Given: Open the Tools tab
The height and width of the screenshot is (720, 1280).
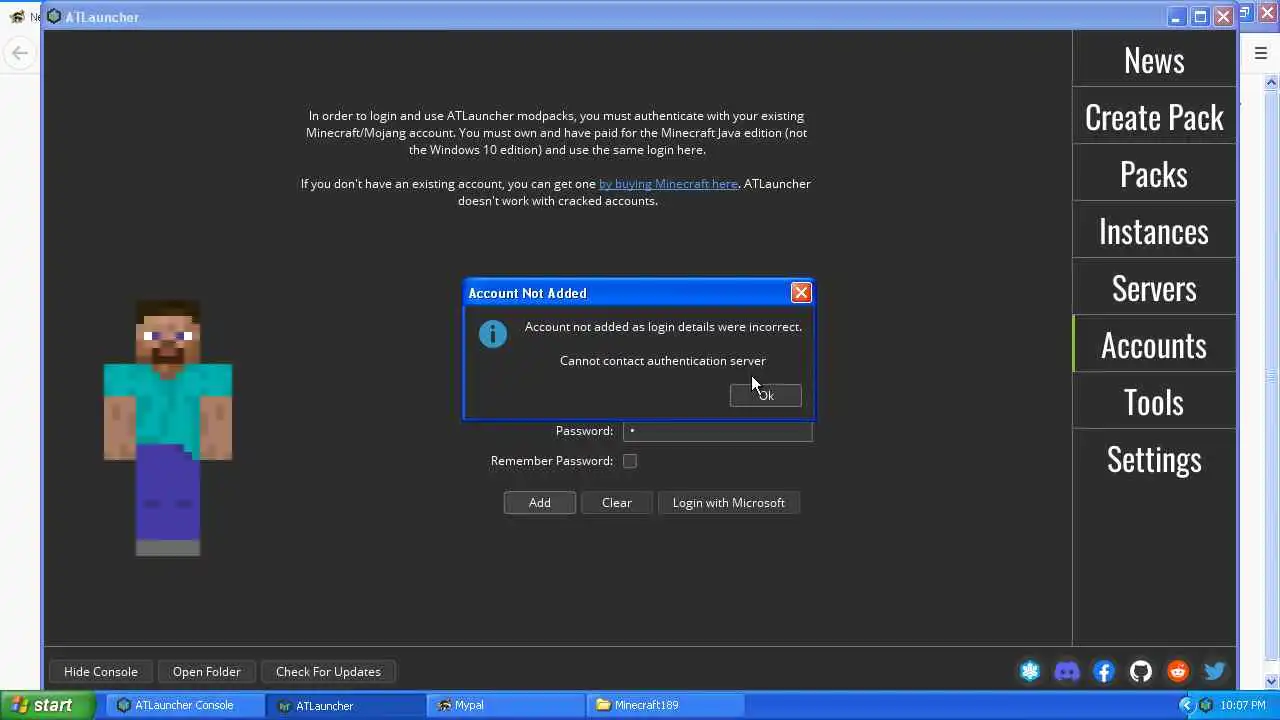Looking at the screenshot, I should coord(1154,401).
